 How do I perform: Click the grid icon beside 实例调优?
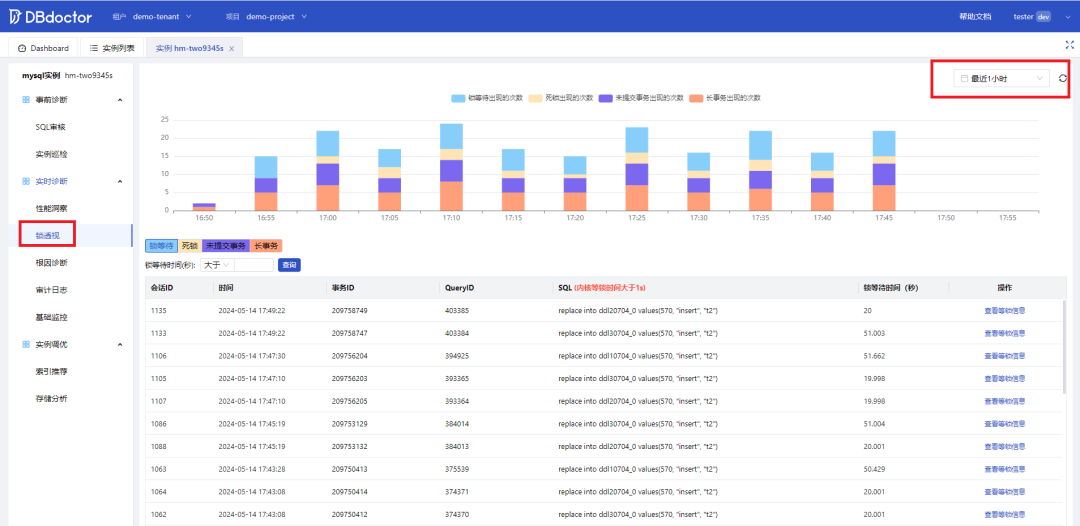point(25,344)
